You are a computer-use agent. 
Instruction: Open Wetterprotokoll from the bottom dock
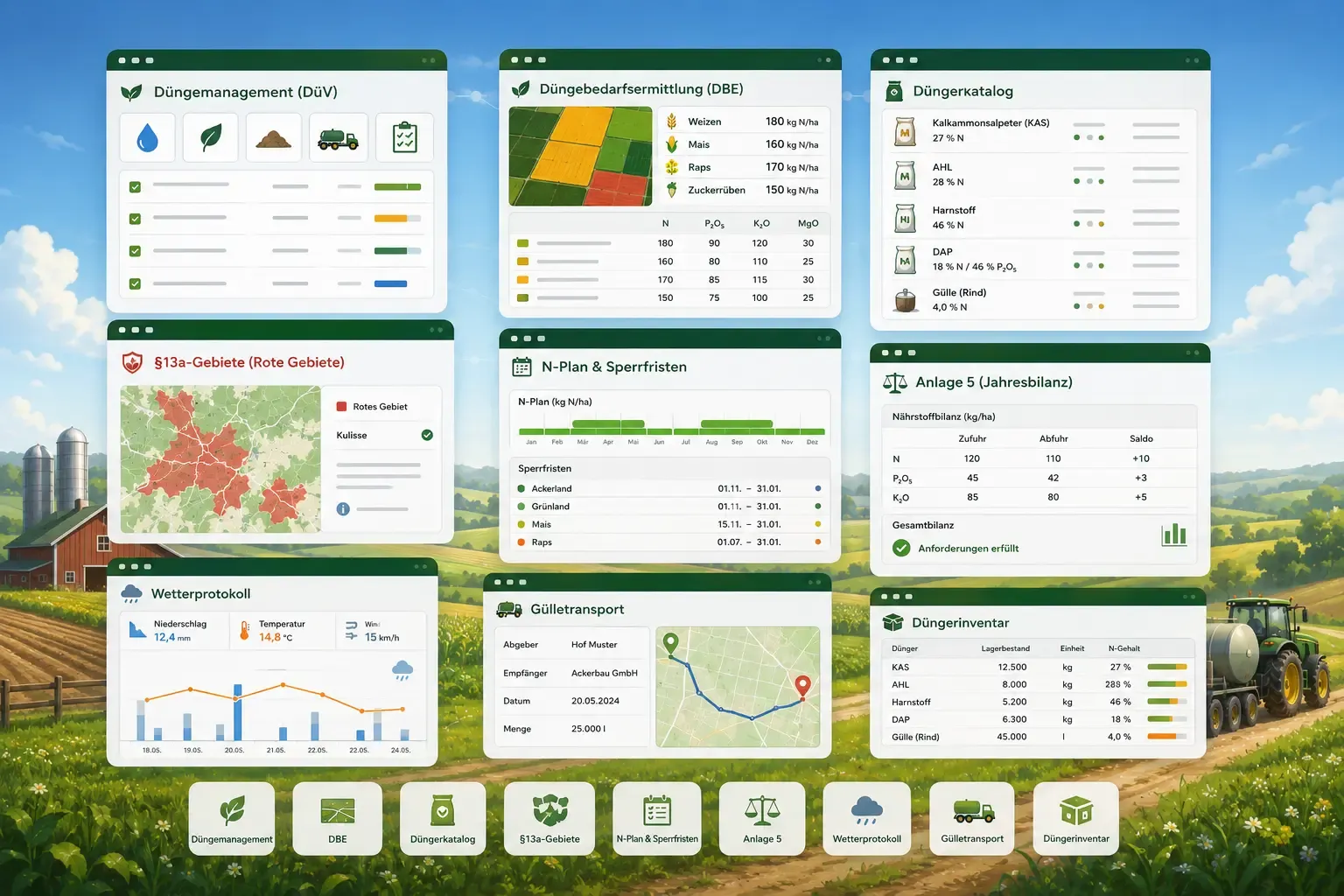[x=867, y=819]
